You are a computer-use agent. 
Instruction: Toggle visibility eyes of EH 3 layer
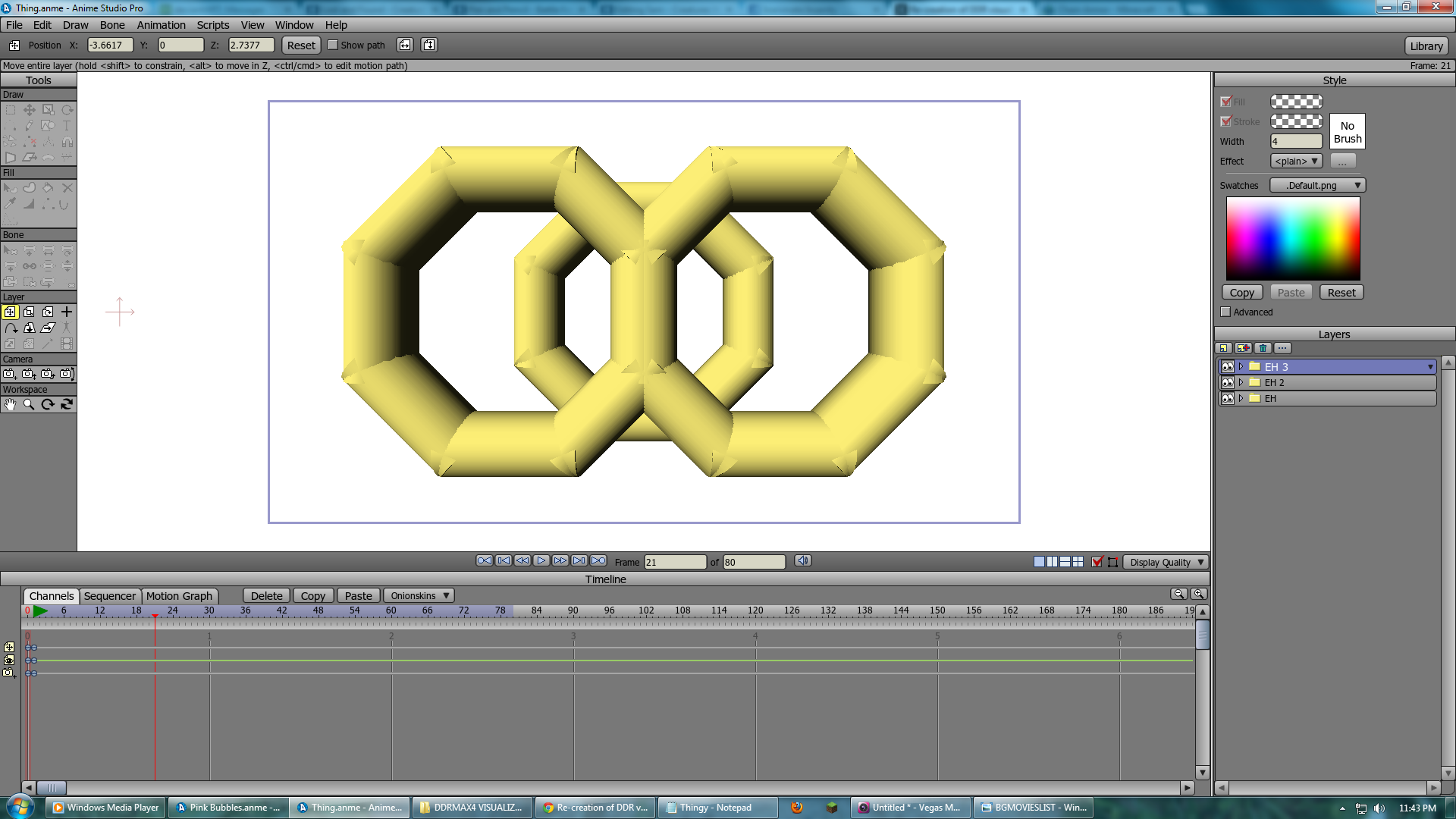click(x=1228, y=367)
